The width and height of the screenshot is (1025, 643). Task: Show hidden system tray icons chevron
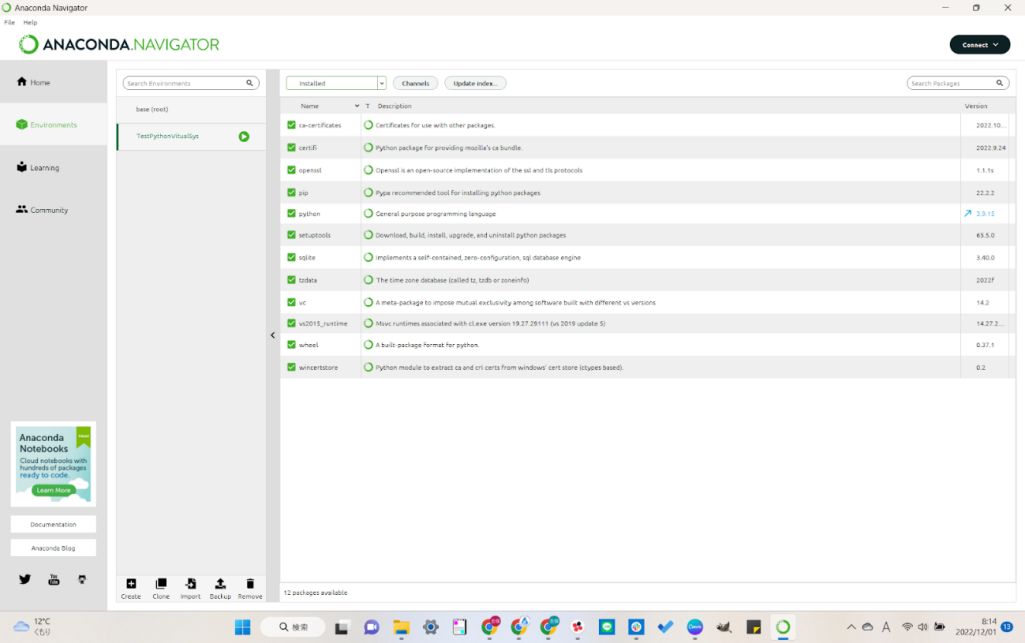851,627
